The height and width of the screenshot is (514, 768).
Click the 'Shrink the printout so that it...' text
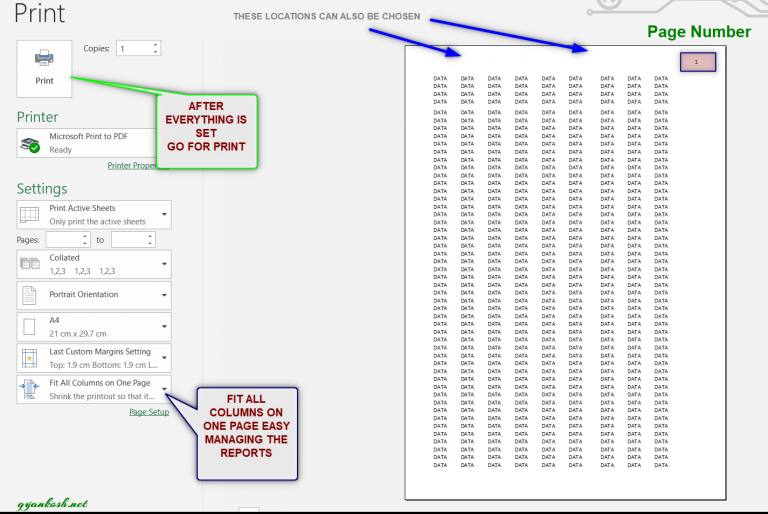(x=102, y=396)
